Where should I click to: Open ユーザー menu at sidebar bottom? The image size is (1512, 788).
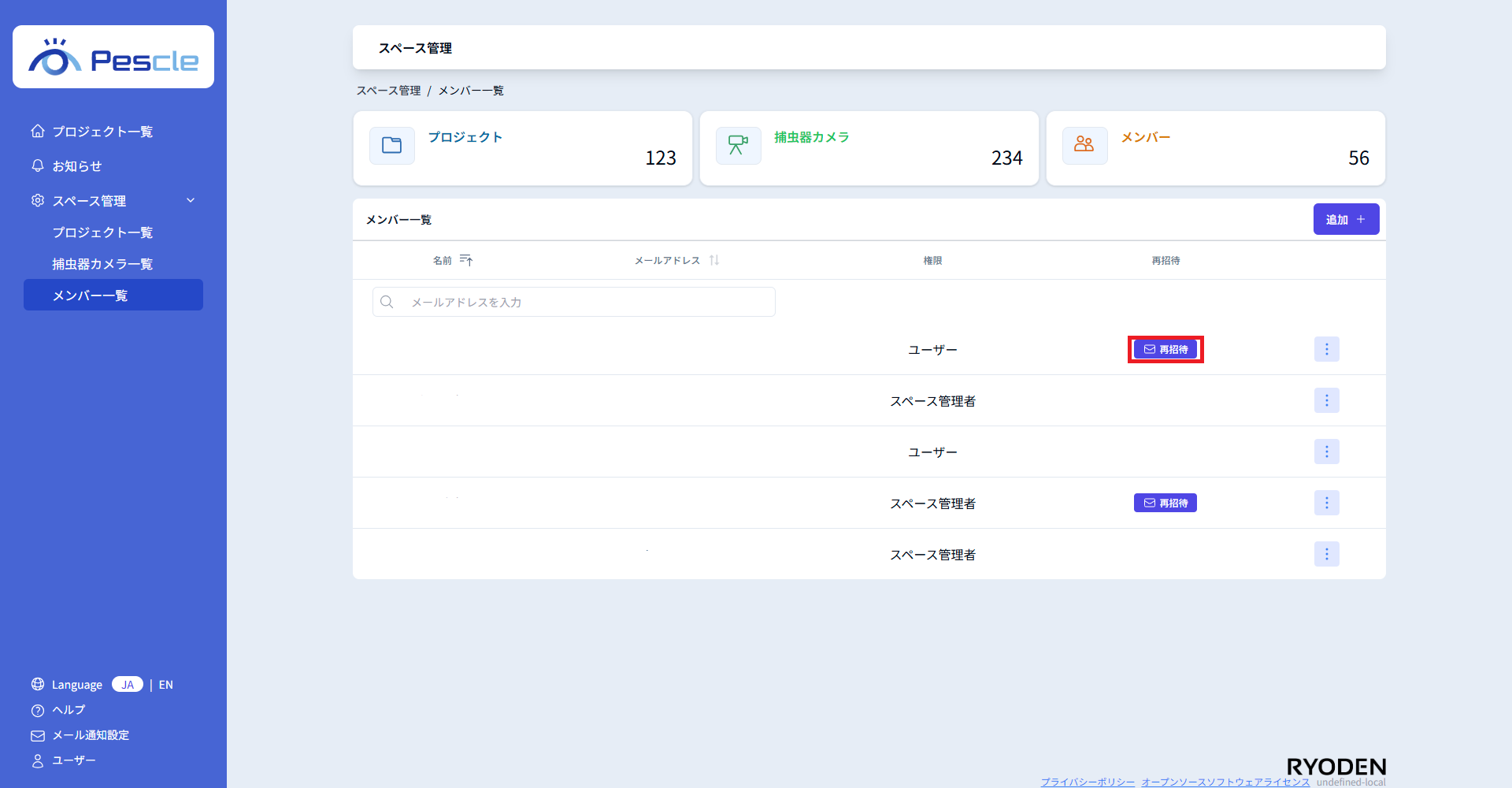pos(74,760)
